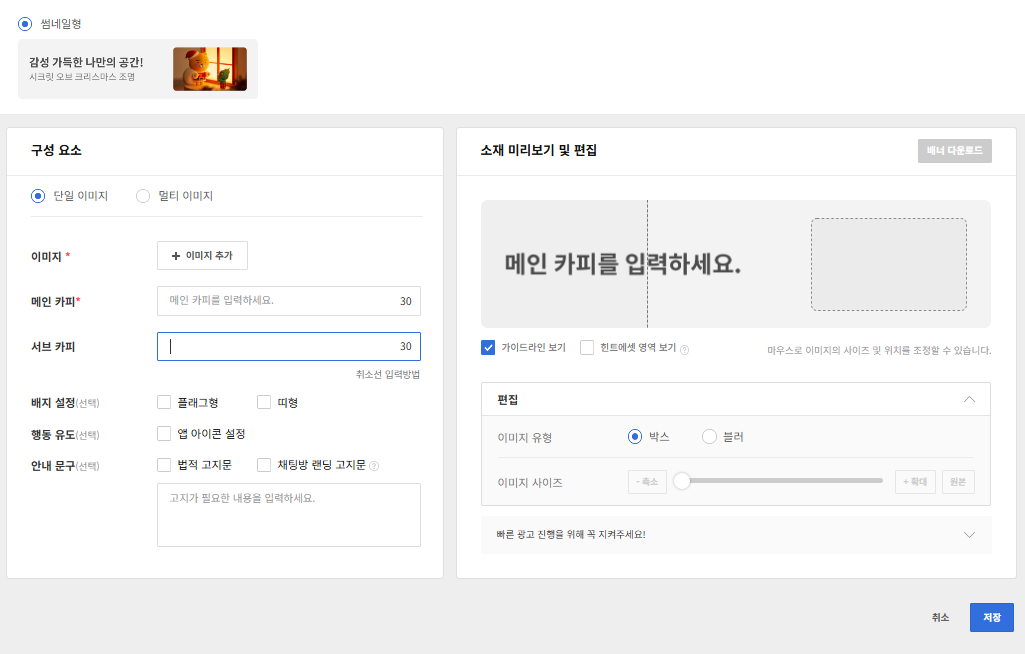This screenshot has height=654, width=1025.
Task: Enable the 힌트에셋 영역 보기 checkbox
Action: 587,348
